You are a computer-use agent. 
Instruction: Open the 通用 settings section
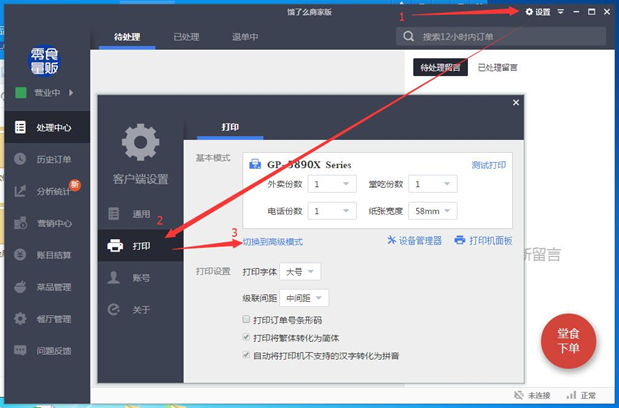141,214
